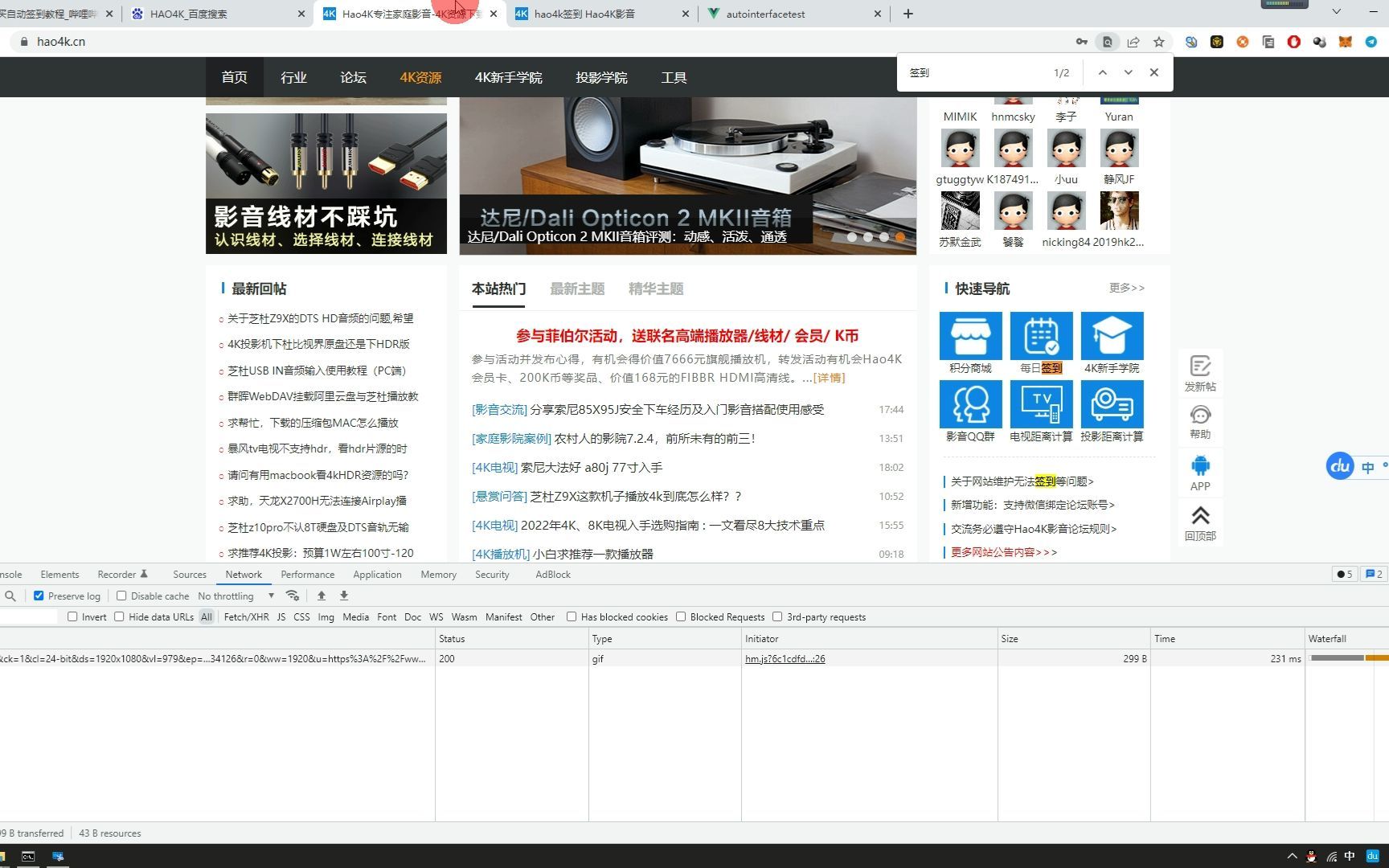
Task: Open the 更多>> link in 快速导航
Action: (1126, 288)
